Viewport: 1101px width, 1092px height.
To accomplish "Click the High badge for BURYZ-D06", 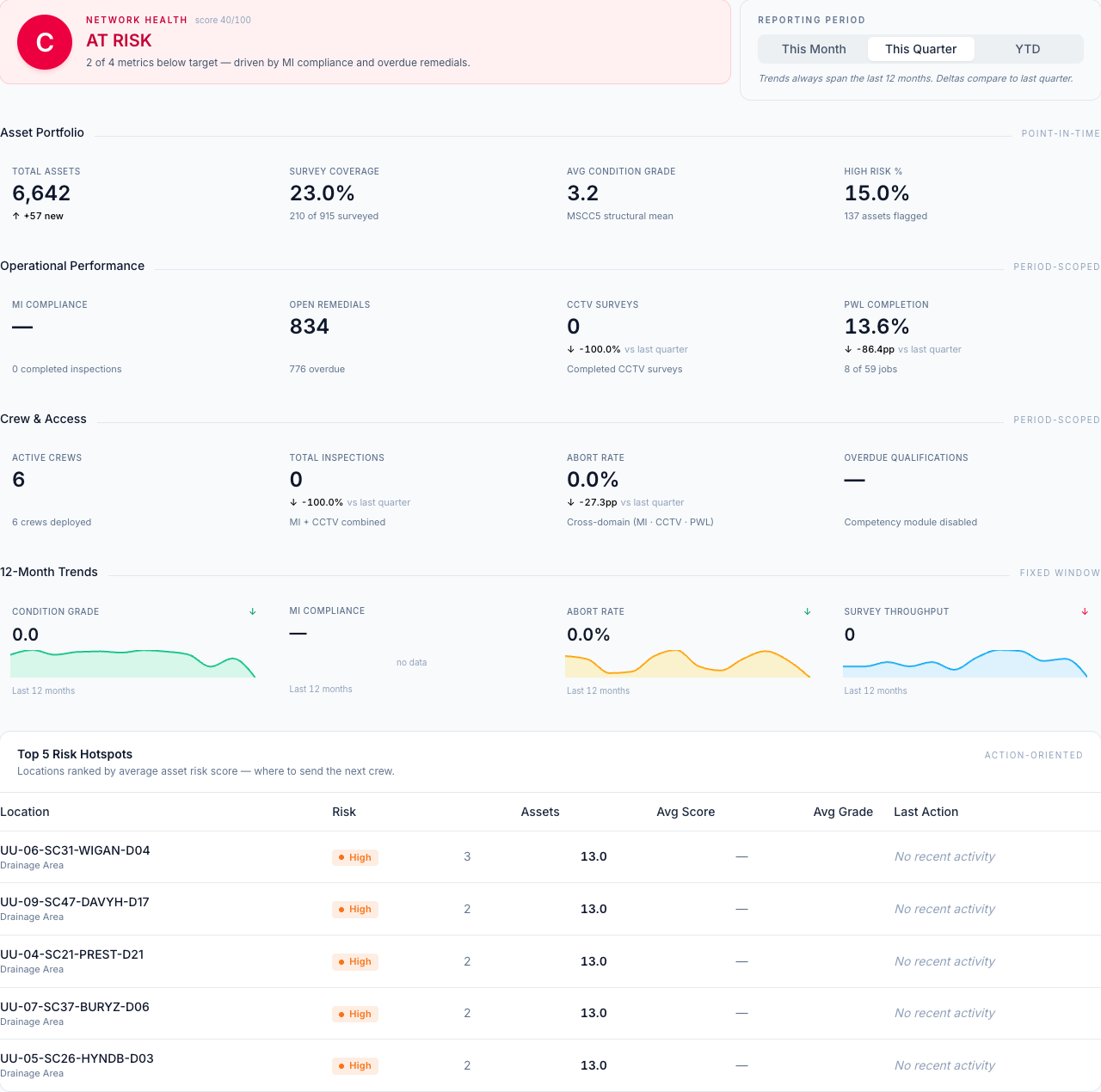I will point(355,1014).
